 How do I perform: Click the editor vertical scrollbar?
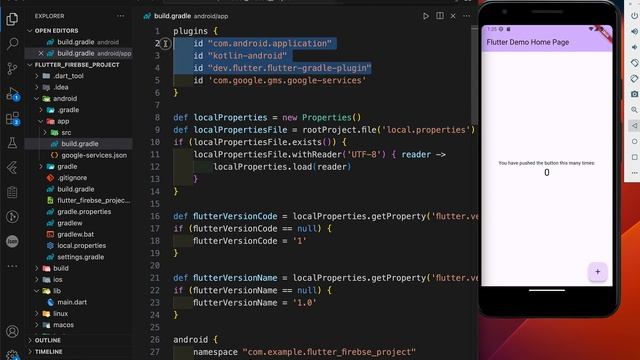tap(474, 75)
